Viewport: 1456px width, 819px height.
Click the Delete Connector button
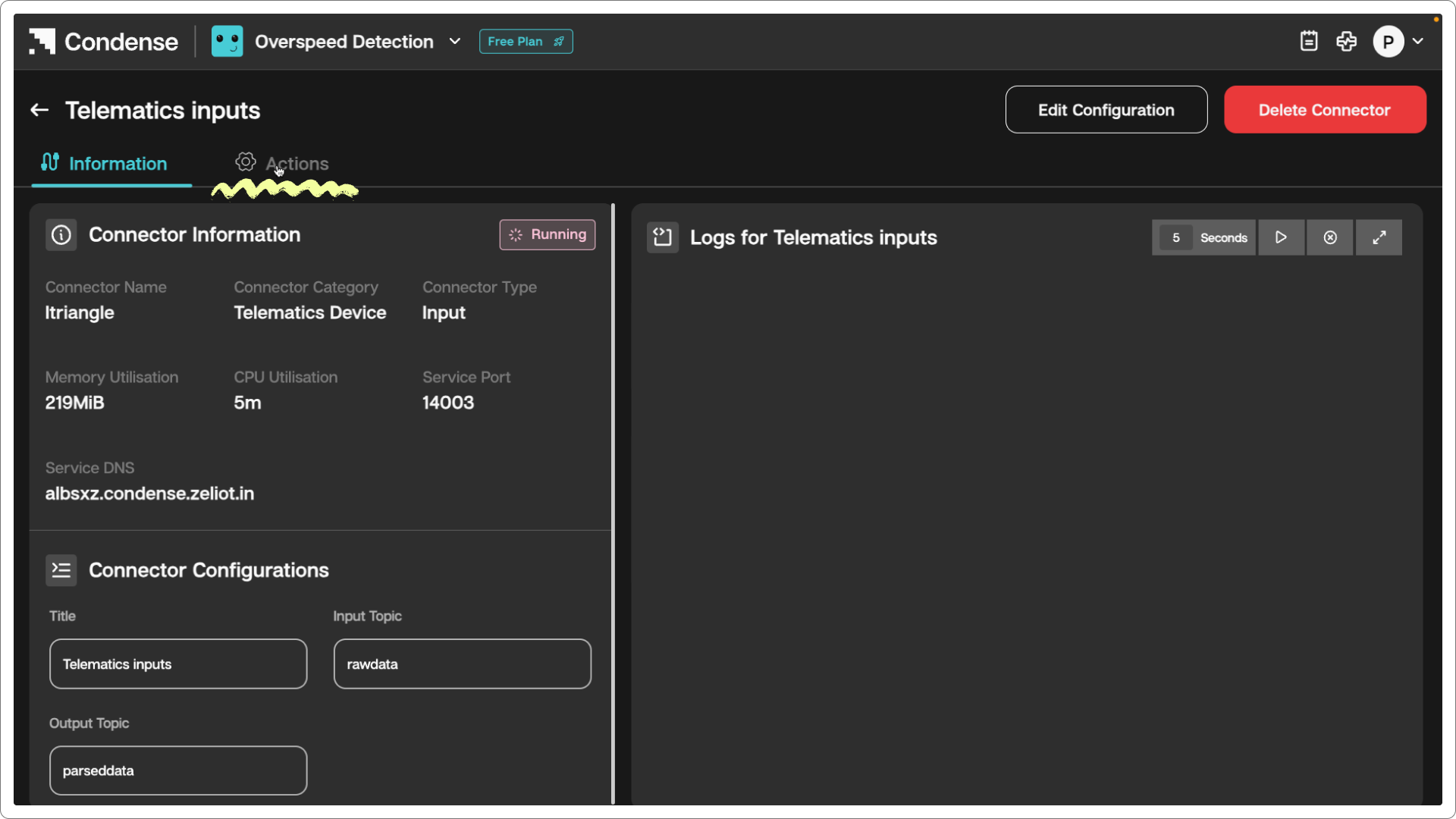[x=1324, y=110]
